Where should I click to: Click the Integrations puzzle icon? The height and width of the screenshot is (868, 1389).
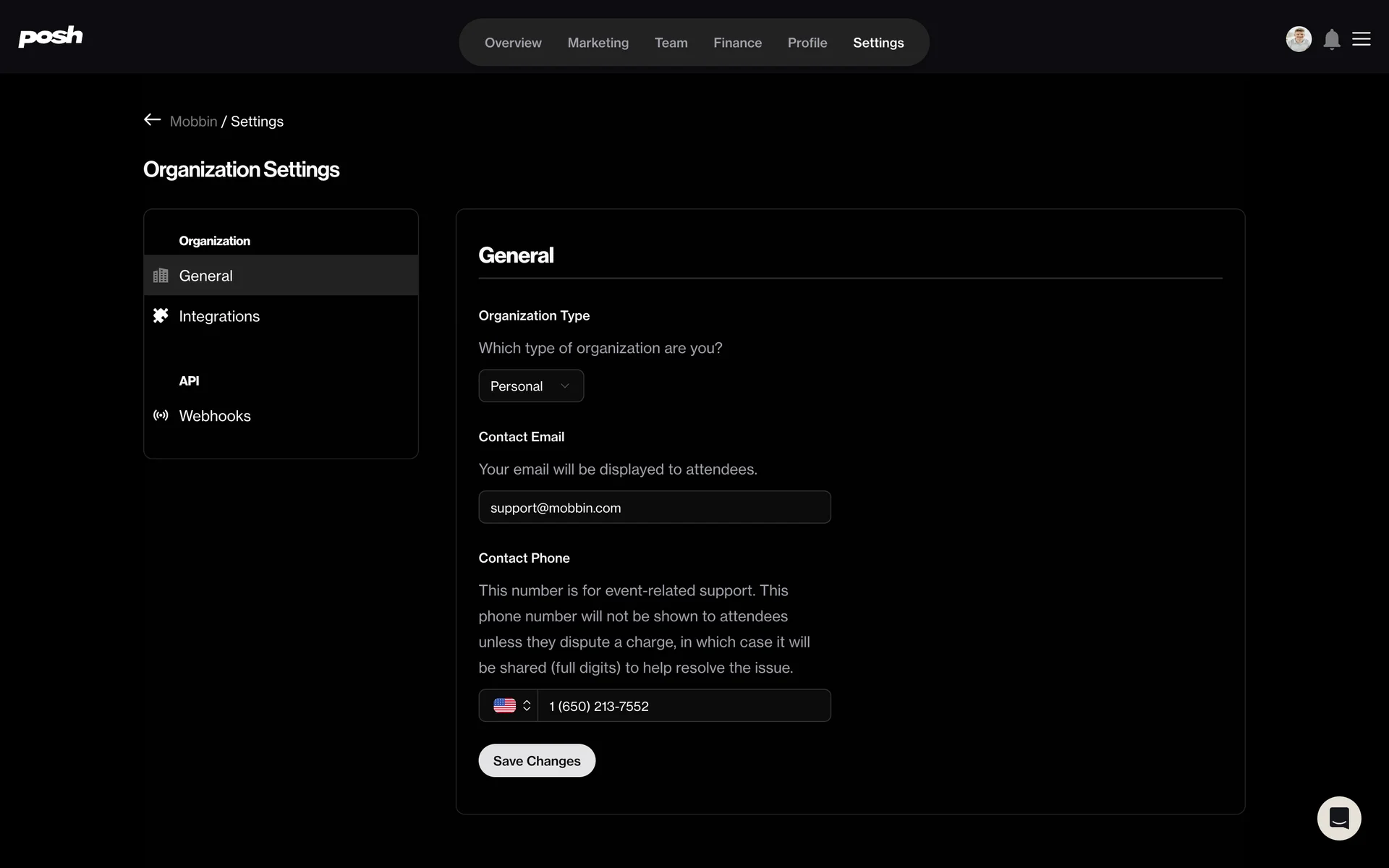(x=161, y=315)
